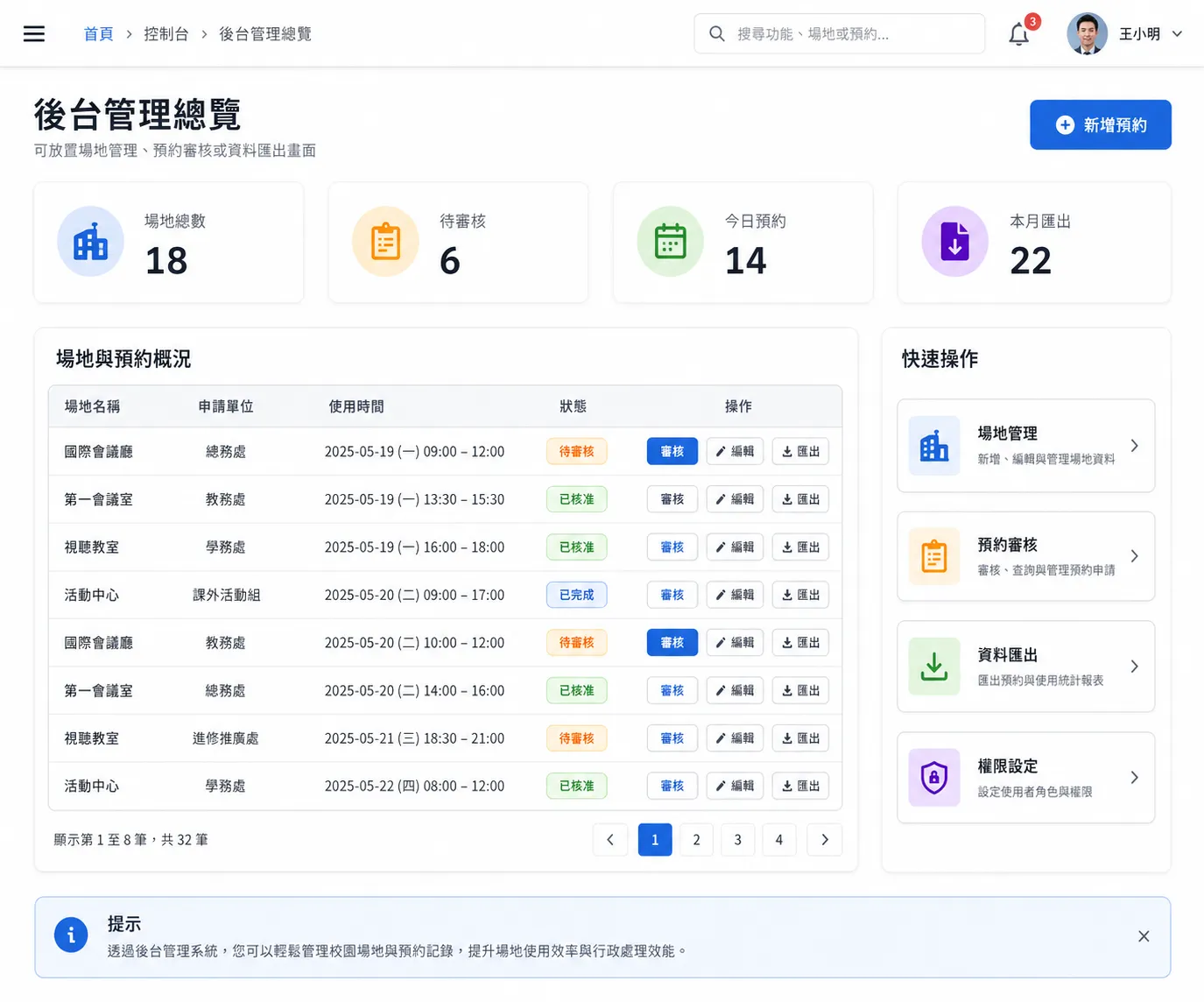Click the 本月匯出 count value 22
The width and height of the screenshot is (1204, 1002).
coord(1031,261)
